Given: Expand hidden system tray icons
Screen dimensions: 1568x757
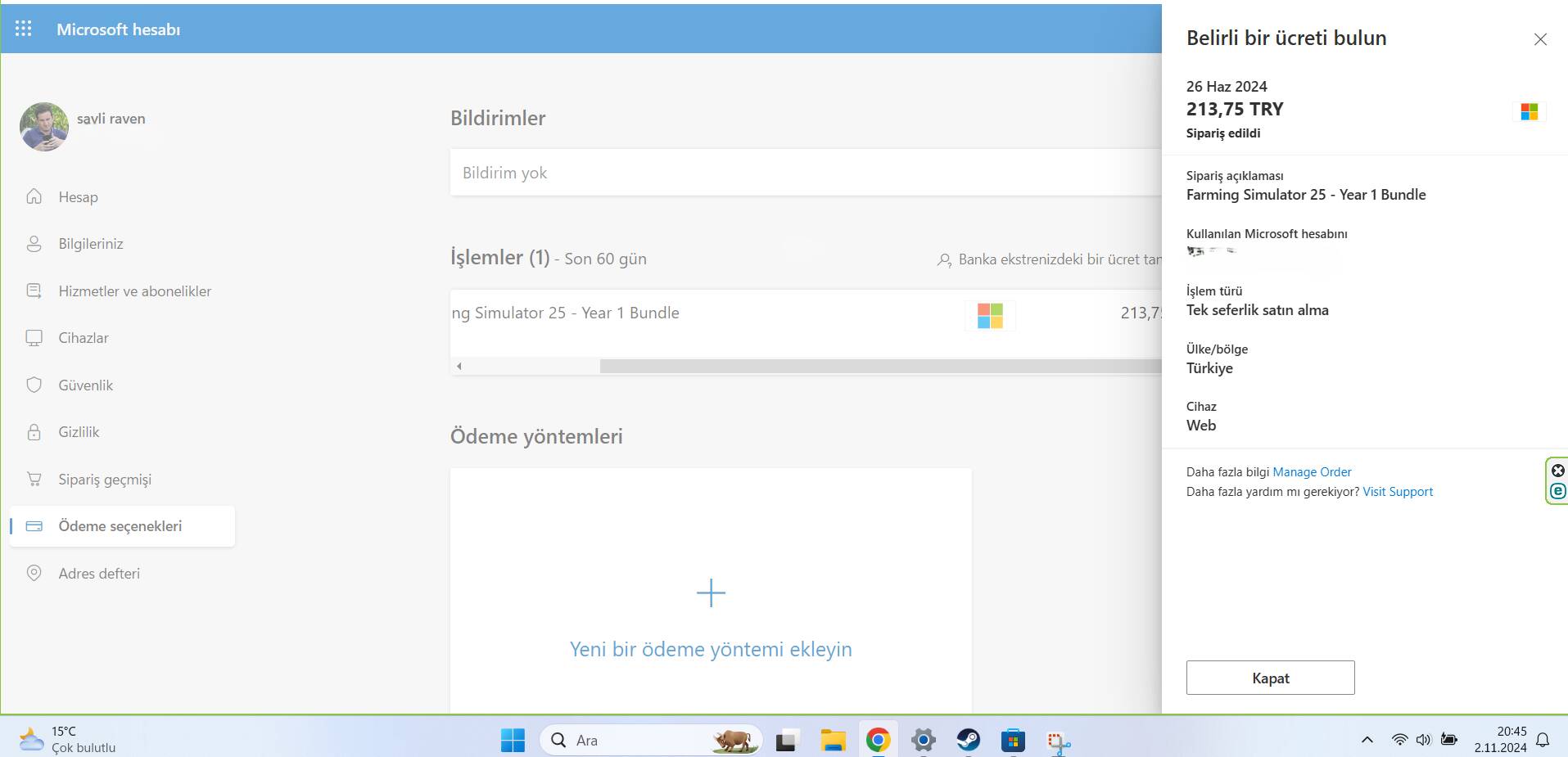Looking at the screenshot, I should click(x=1367, y=740).
